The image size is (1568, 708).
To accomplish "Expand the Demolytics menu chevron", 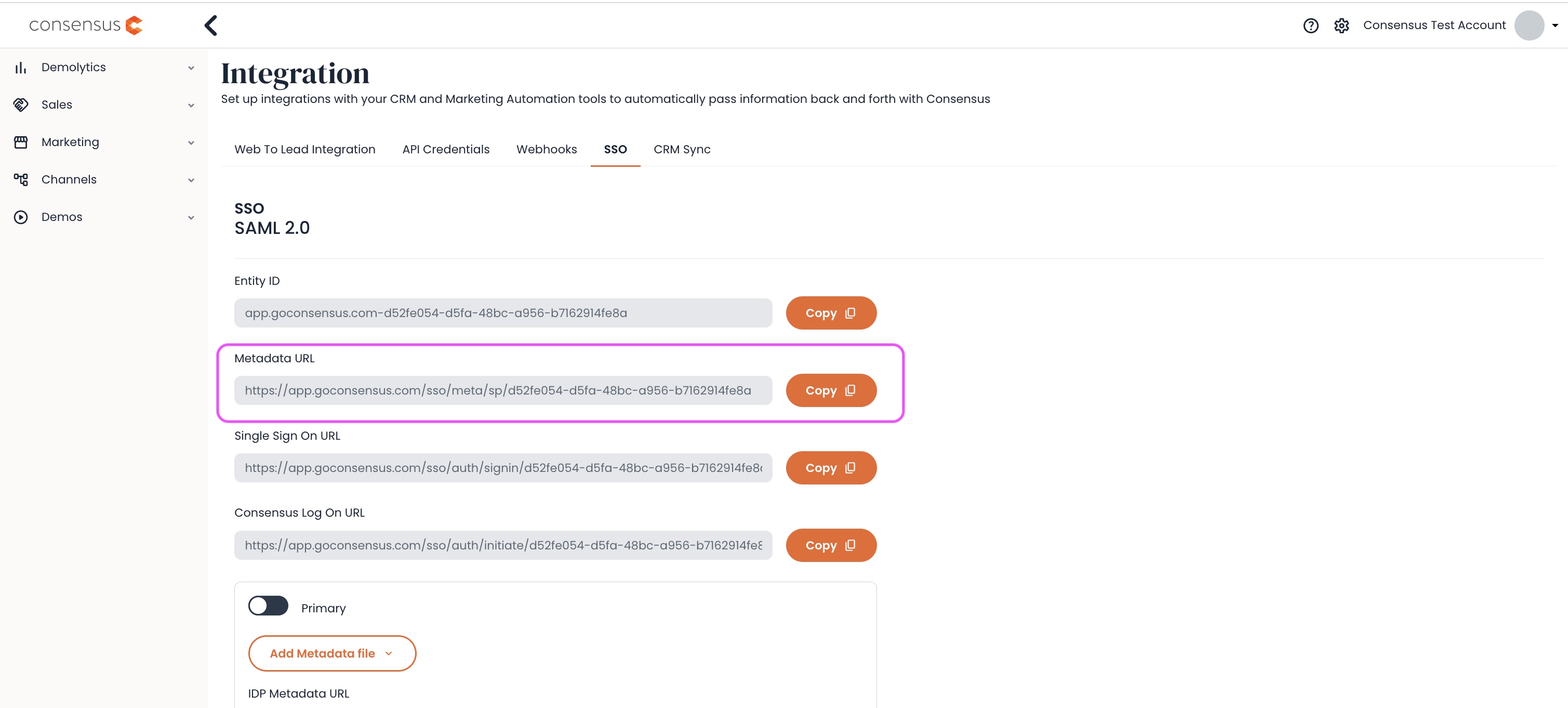I will (x=191, y=68).
